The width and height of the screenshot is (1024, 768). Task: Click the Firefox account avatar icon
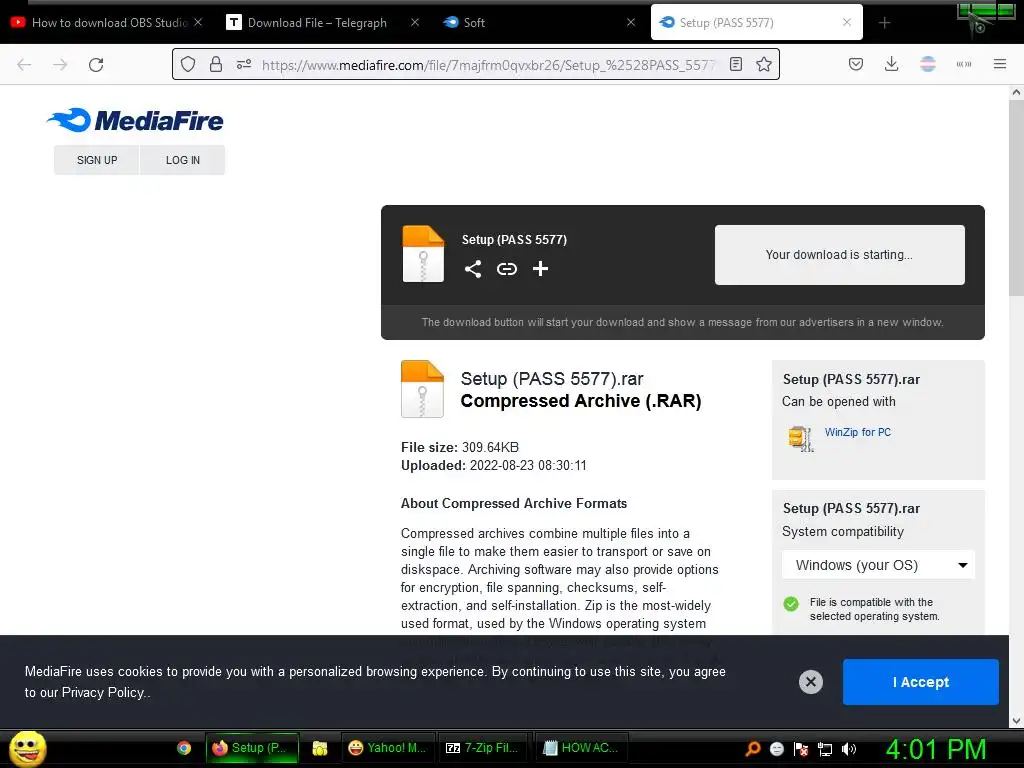point(927,64)
